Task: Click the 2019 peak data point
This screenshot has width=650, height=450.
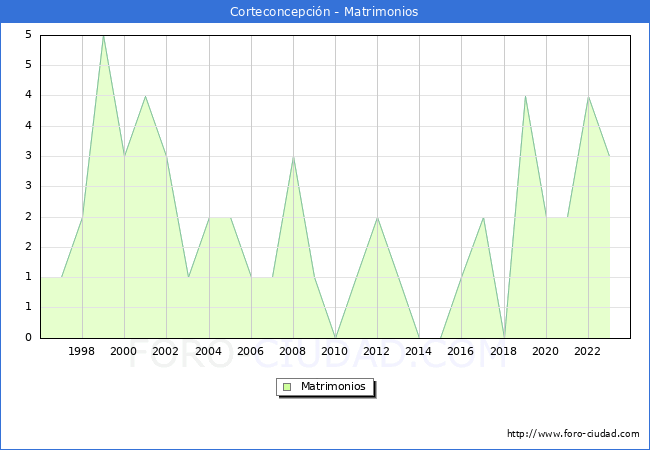Action: [525, 97]
